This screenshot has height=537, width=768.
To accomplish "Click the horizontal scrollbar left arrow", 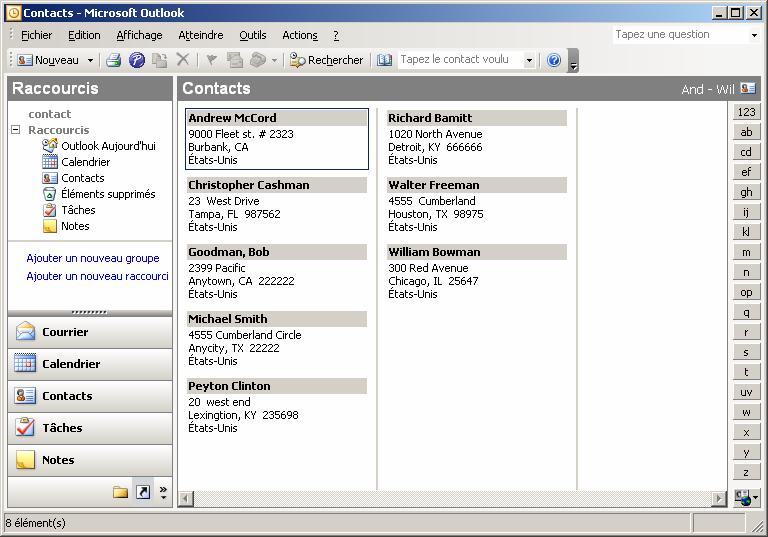I will coord(186,499).
